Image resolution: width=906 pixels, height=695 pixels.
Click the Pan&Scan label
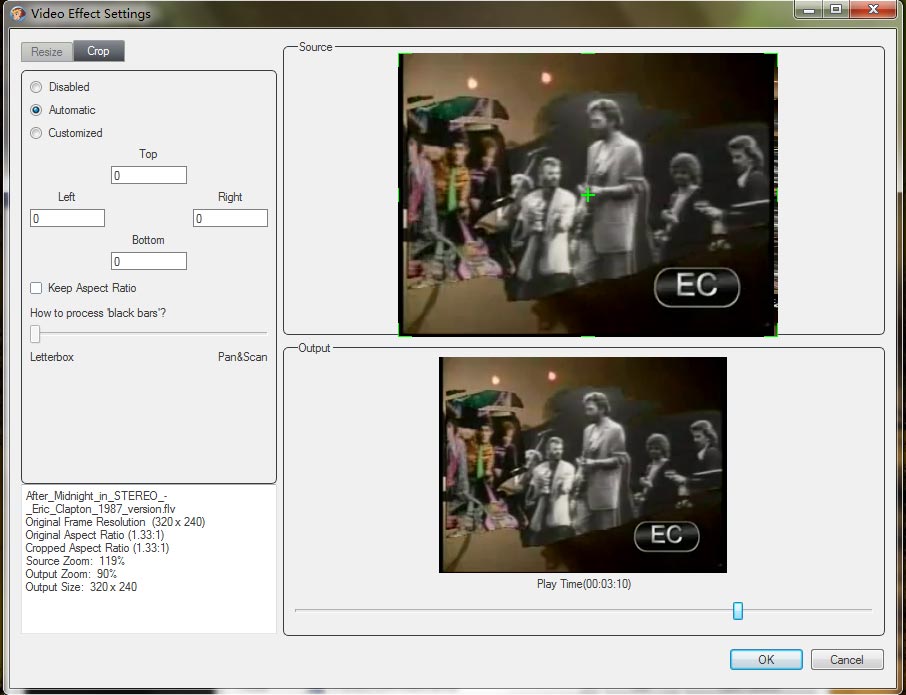click(x=243, y=357)
